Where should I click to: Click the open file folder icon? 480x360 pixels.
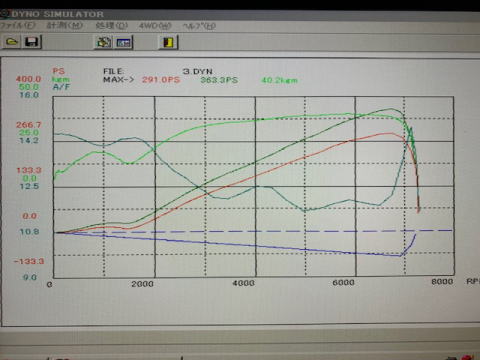pyautogui.click(x=12, y=42)
